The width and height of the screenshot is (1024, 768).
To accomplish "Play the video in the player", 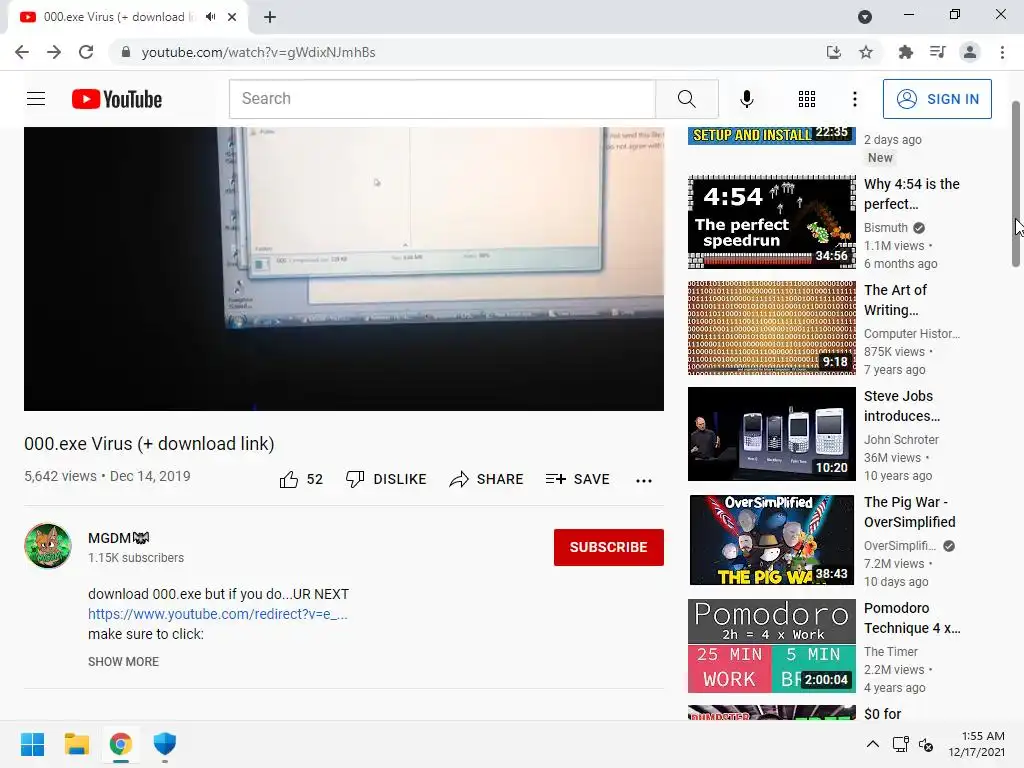I will [344, 268].
